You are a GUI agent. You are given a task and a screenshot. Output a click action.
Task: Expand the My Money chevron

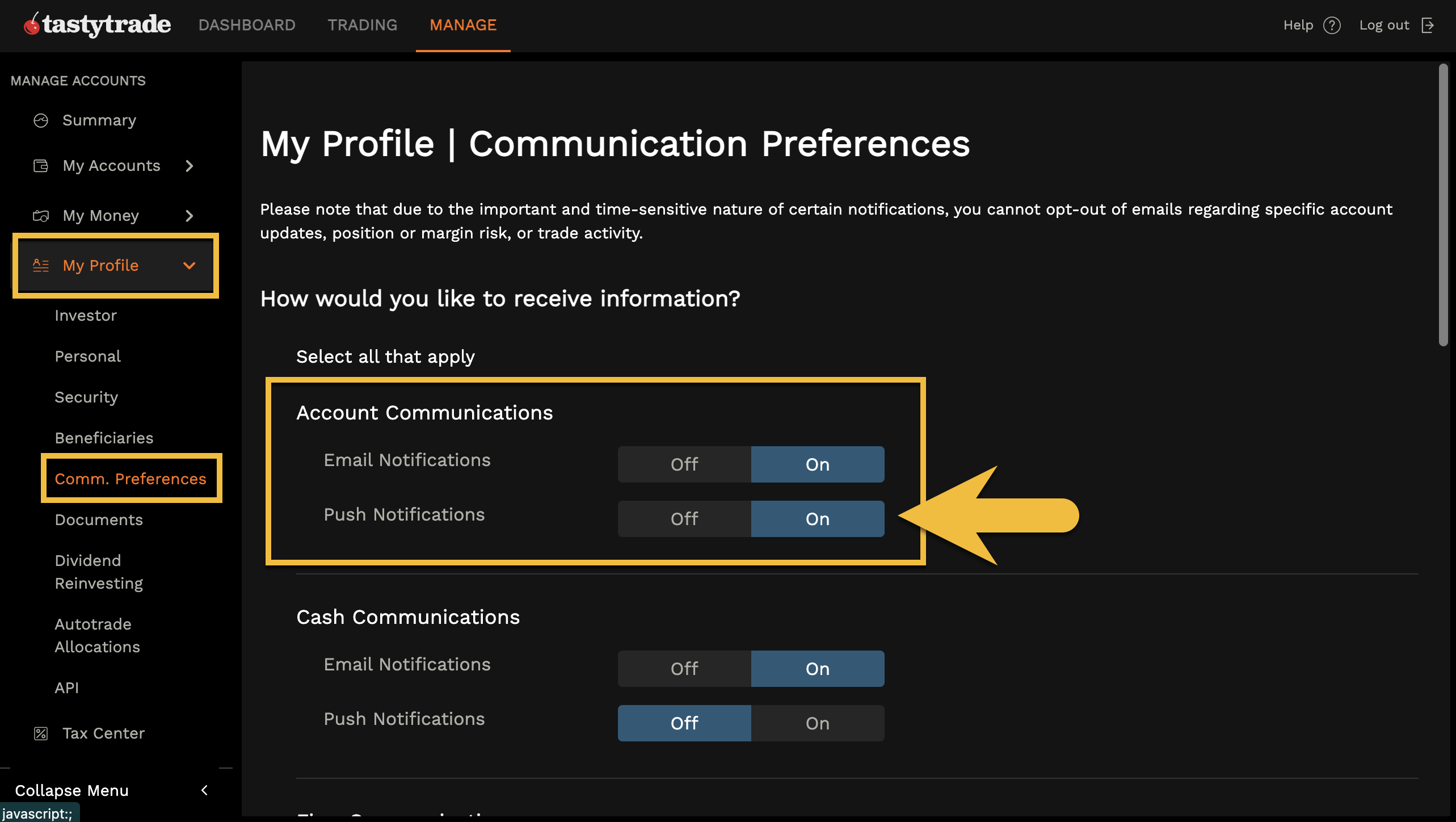190,216
